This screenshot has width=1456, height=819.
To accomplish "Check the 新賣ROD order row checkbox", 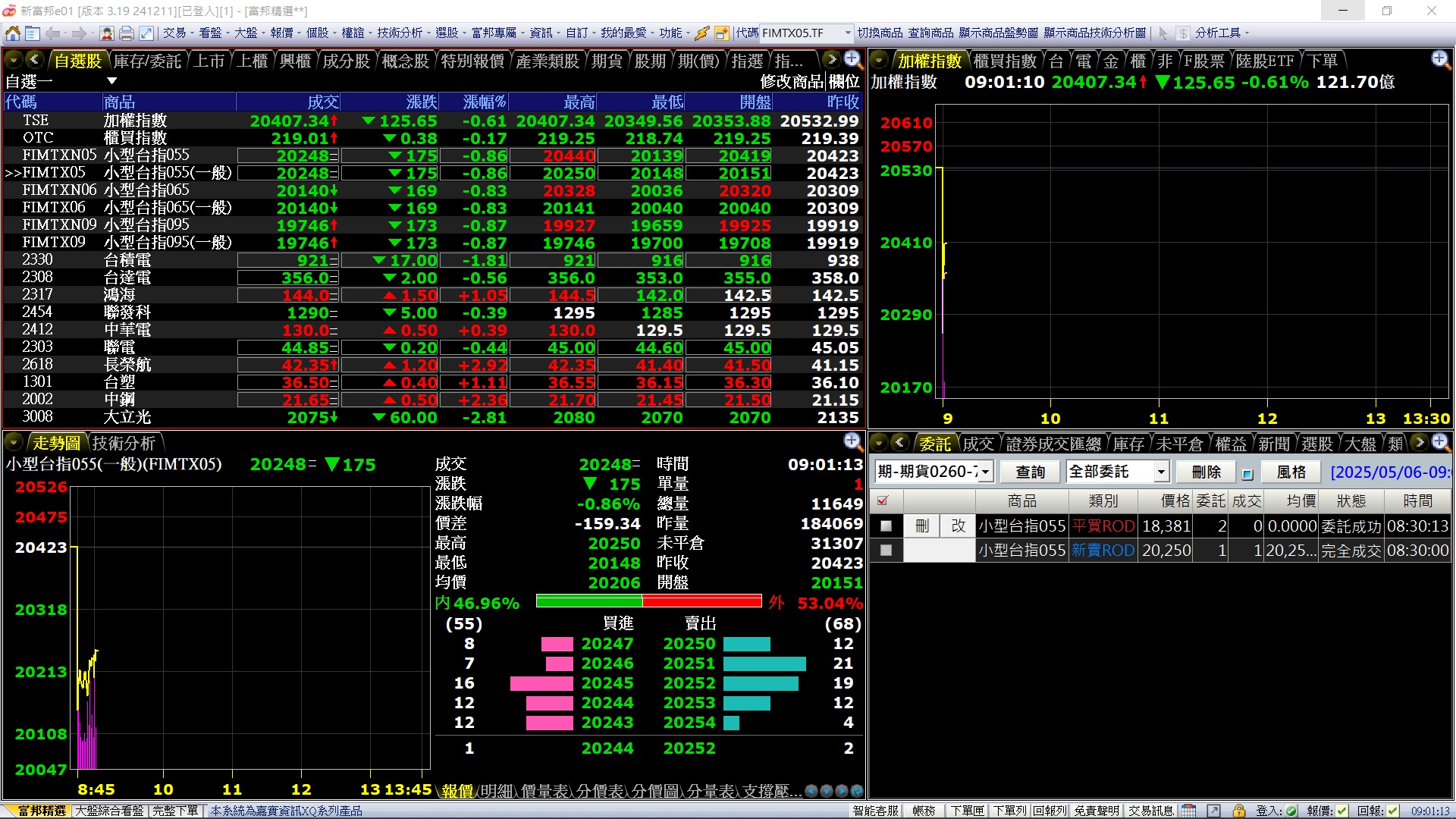I will (x=886, y=551).
